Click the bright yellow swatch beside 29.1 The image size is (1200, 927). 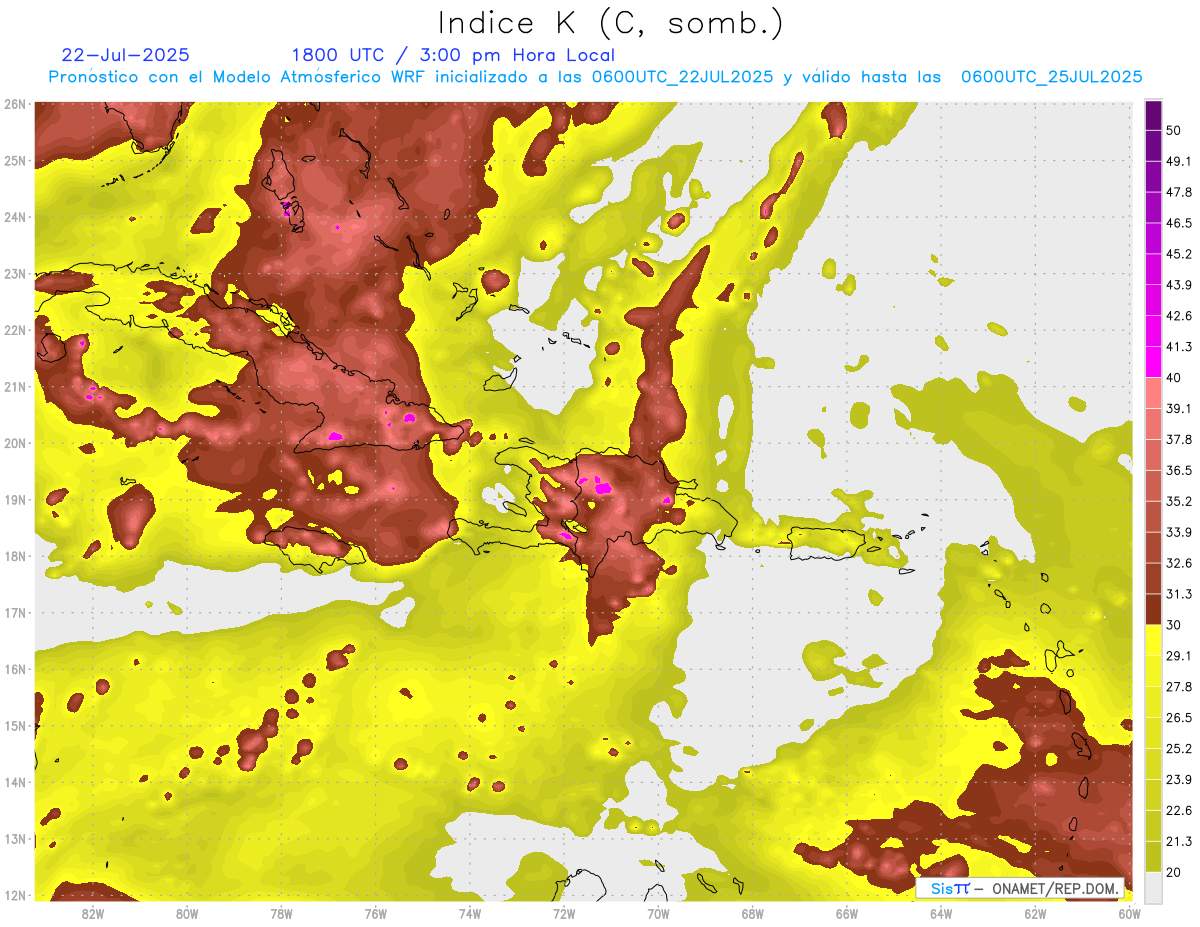pos(1153,640)
